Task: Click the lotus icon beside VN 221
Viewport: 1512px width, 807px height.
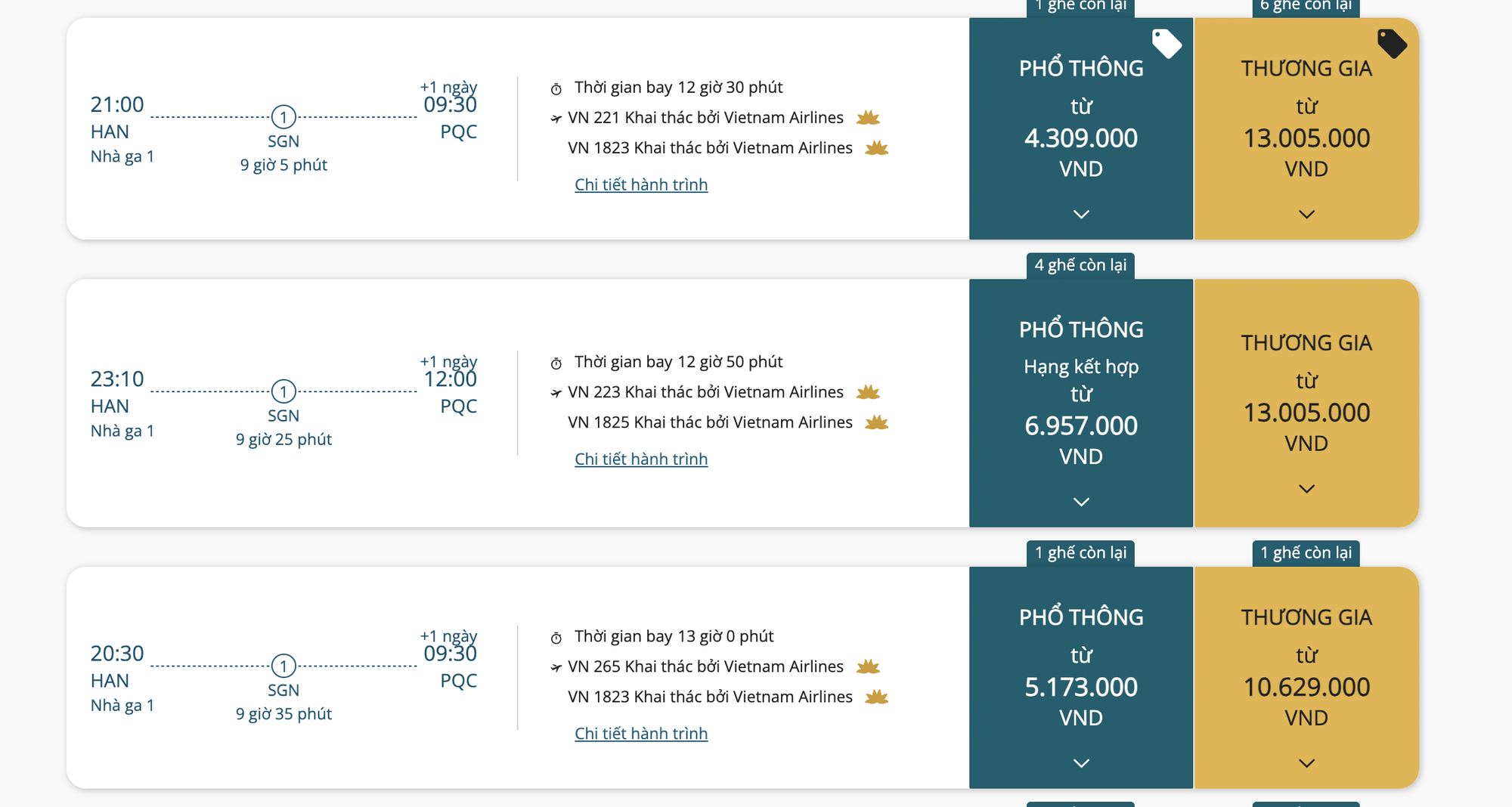Action: [868, 118]
